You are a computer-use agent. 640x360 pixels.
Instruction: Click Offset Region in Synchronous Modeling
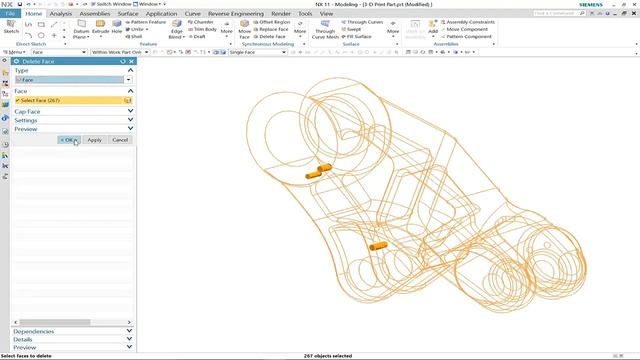[271, 22]
